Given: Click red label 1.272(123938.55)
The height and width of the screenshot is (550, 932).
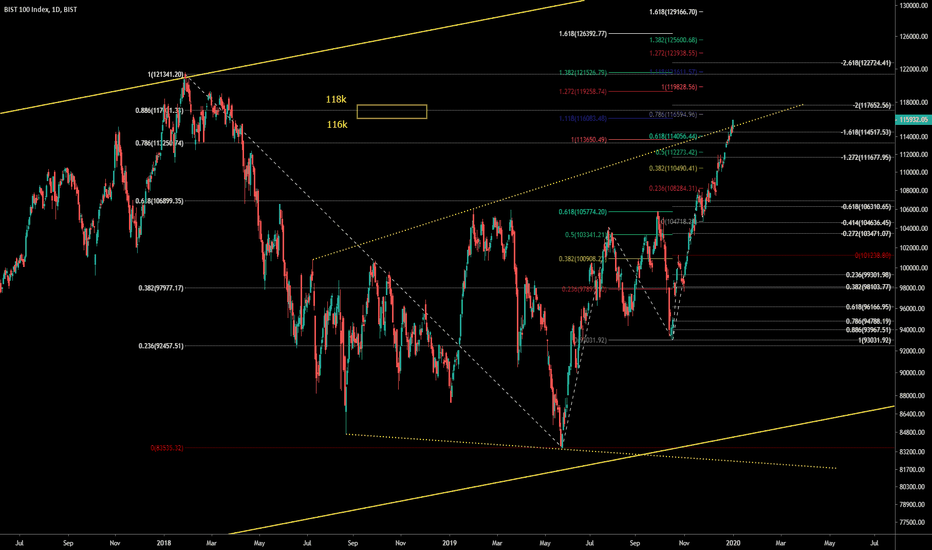Looking at the screenshot, I should click(673, 53).
